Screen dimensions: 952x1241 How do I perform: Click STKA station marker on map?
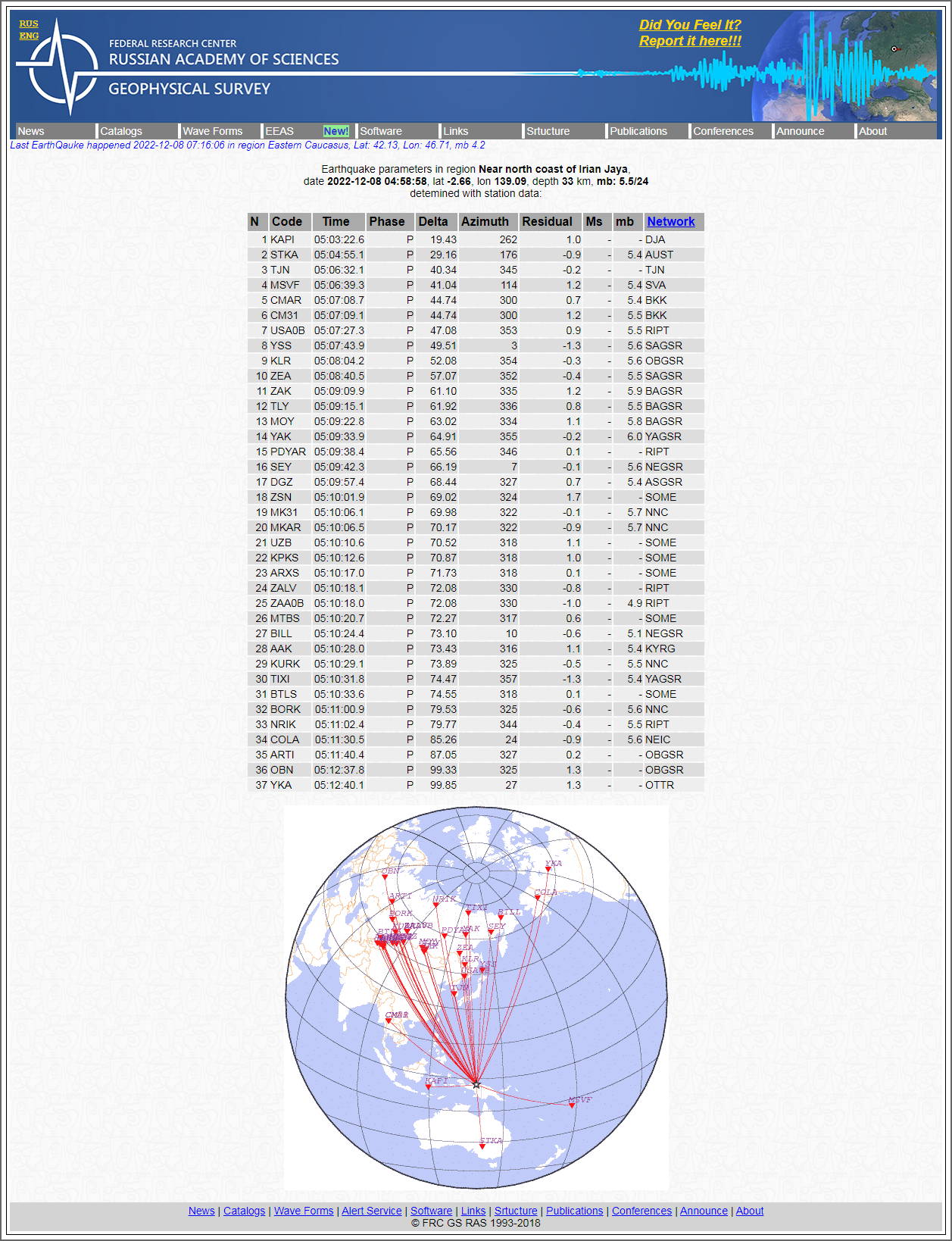point(482,1147)
